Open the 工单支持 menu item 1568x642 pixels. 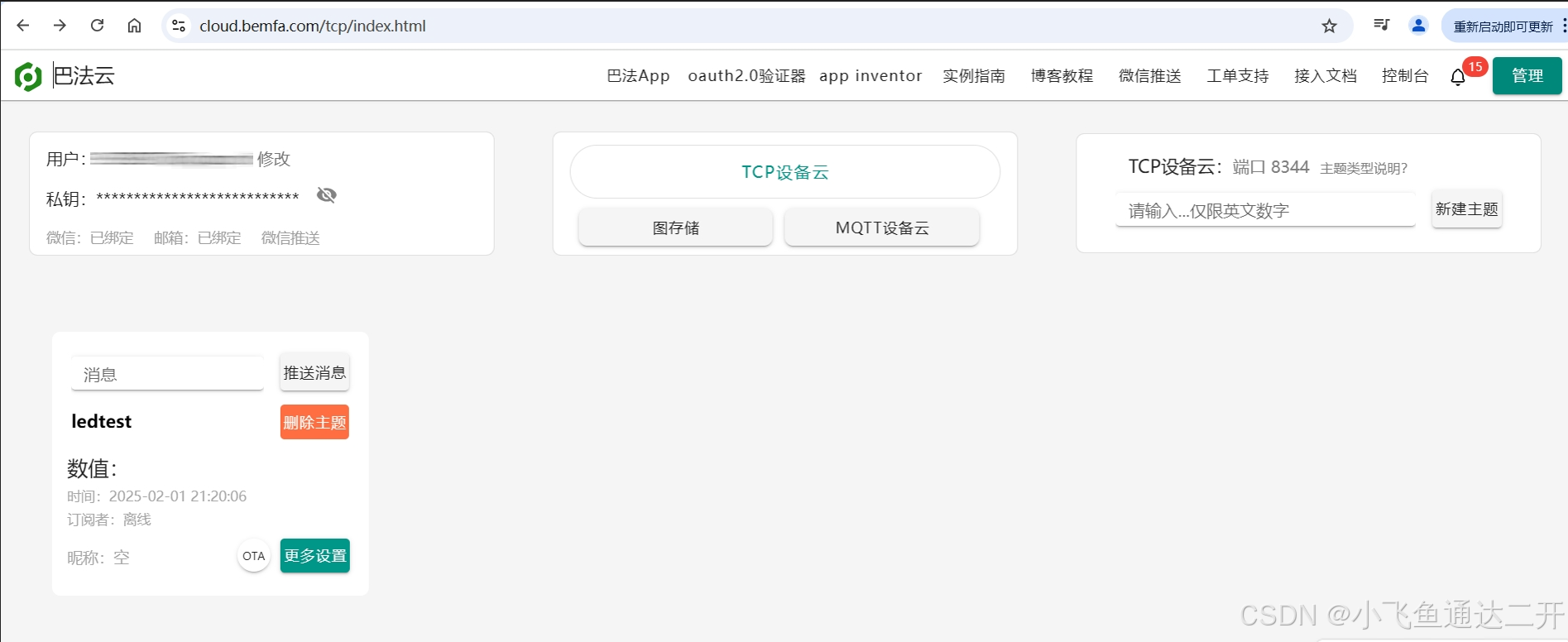1237,76
